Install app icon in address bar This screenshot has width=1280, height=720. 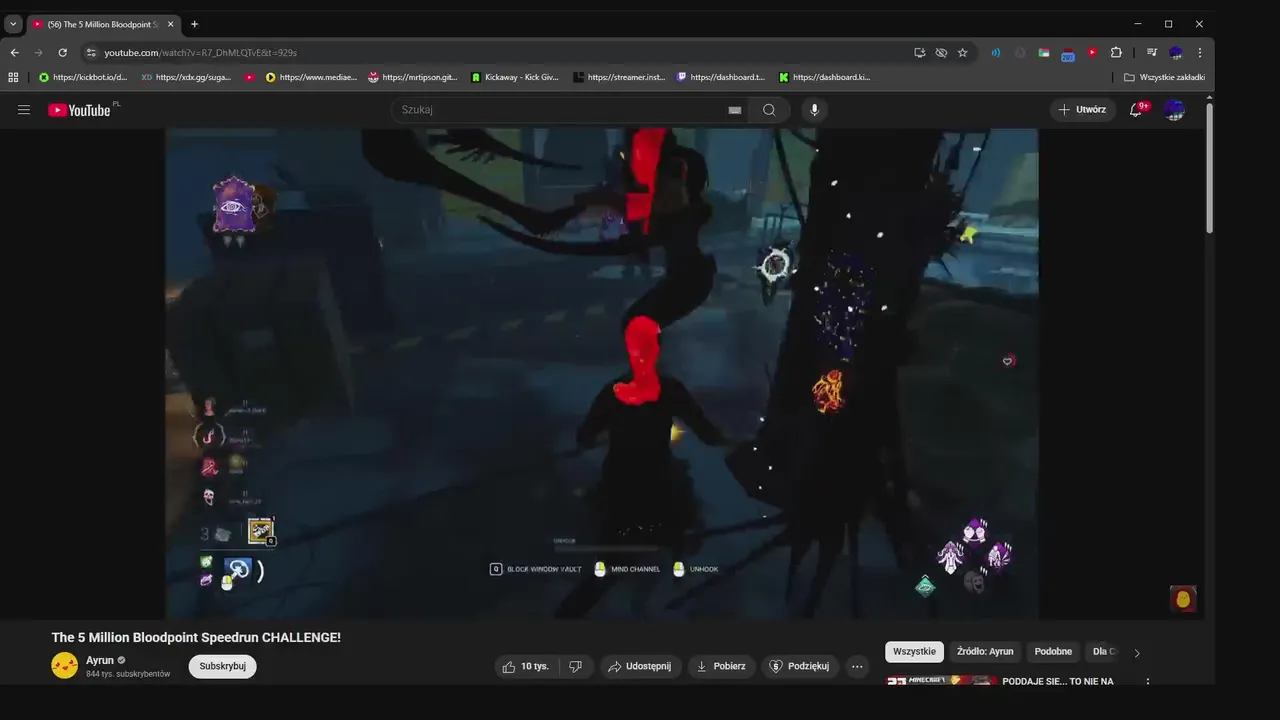tap(919, 52)
